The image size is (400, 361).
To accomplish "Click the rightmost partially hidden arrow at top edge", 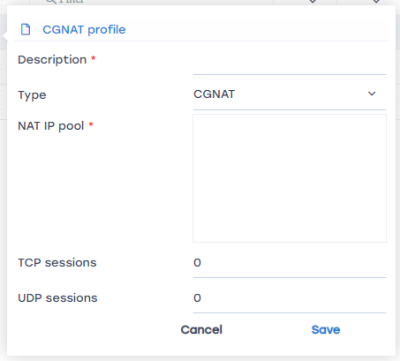I will tap(376, 2).
